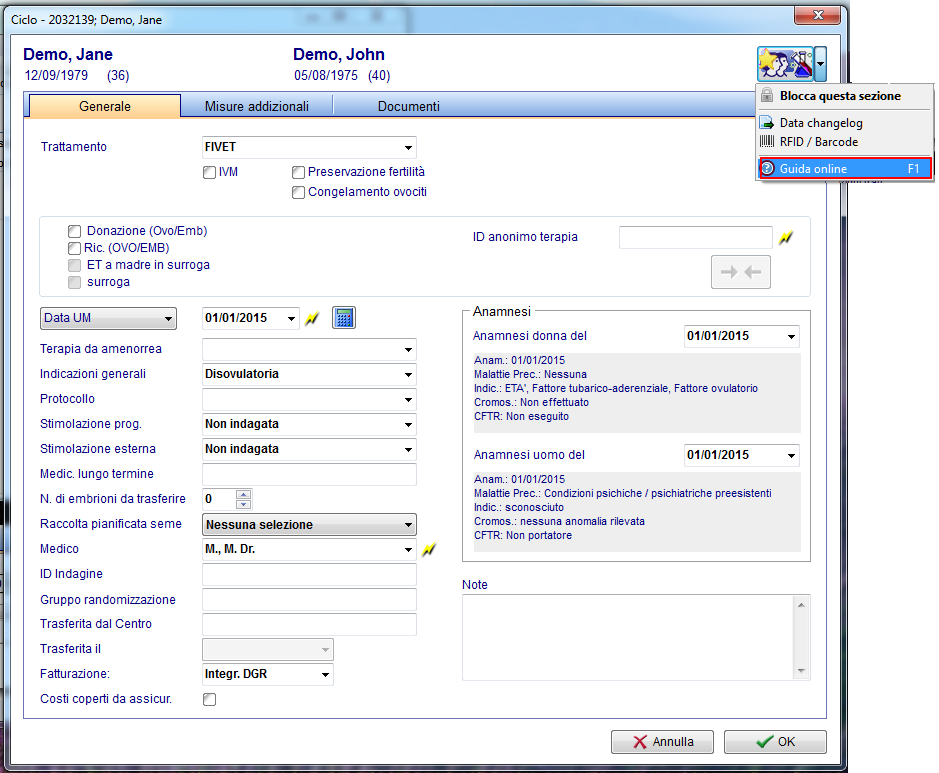Open the calculator icon beside the Data UM date
This screenshot has width=939, height=773.
[x=344, y=318]
